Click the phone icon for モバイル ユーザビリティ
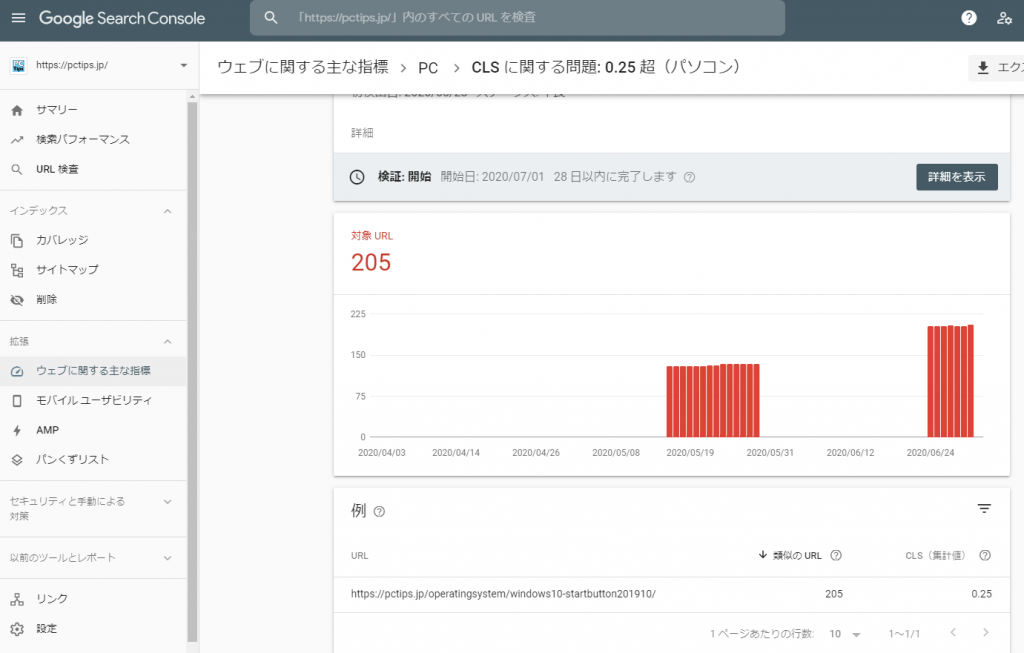The height and width of the screenshot is (653, 1024). pyautogui.click(x=17, y=400)
